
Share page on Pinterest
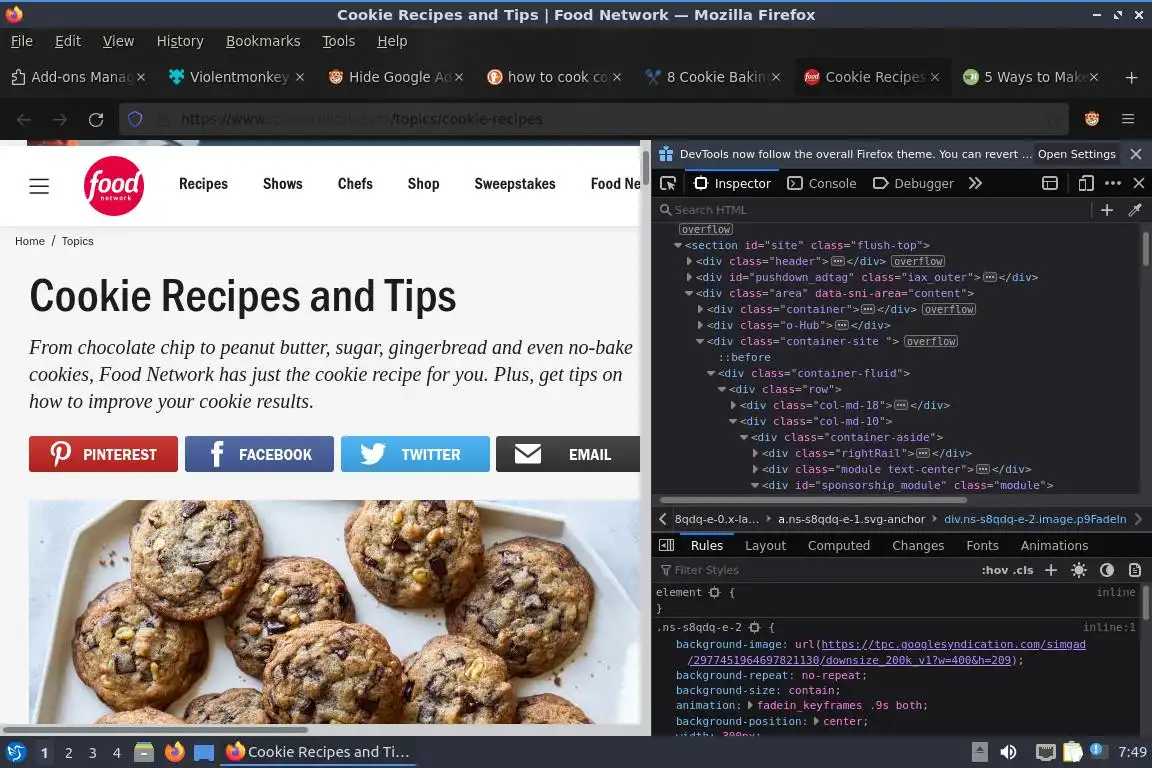tap(104, 454)
